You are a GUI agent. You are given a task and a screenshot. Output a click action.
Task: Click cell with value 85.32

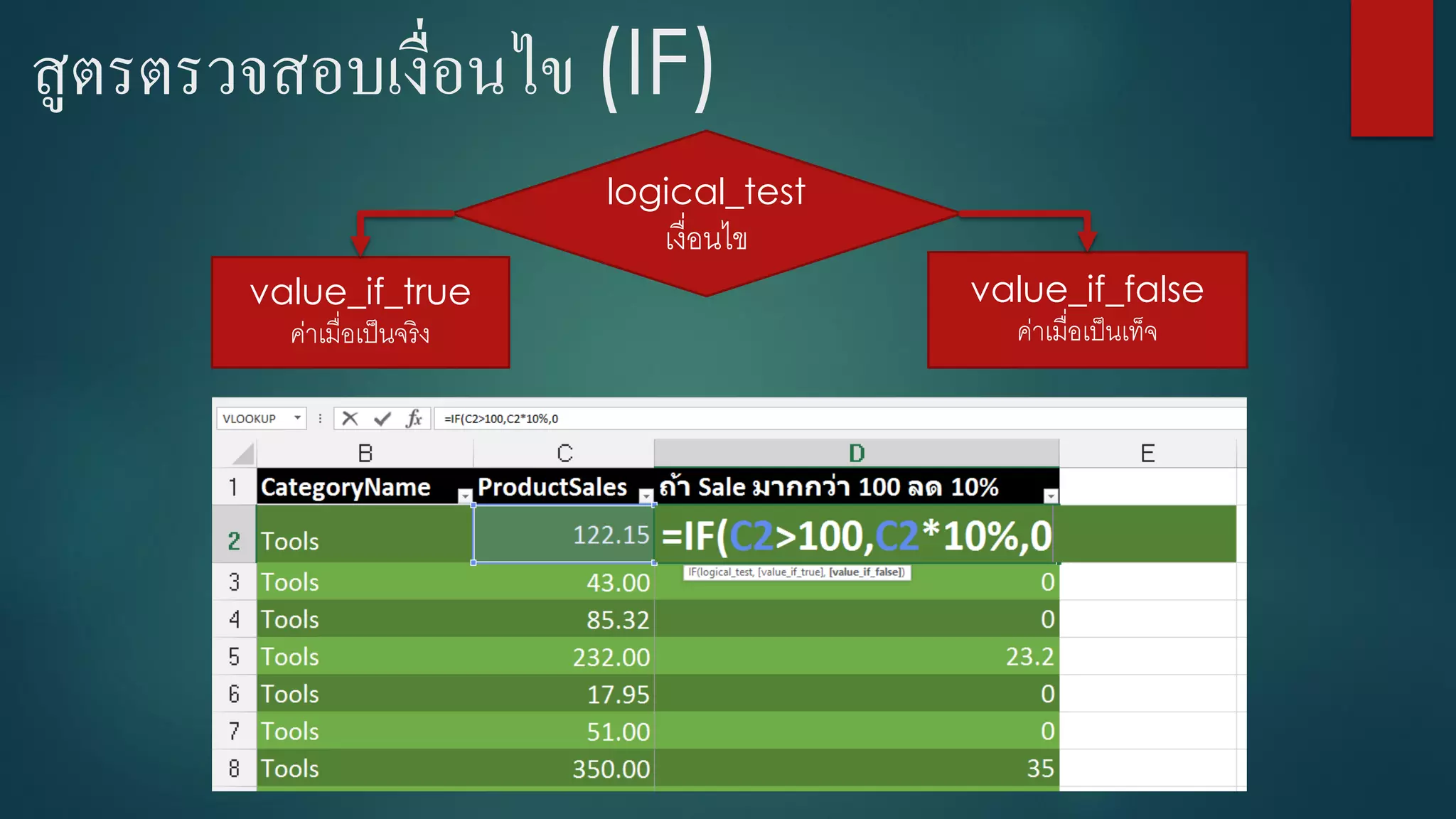[x=564, y=619]
